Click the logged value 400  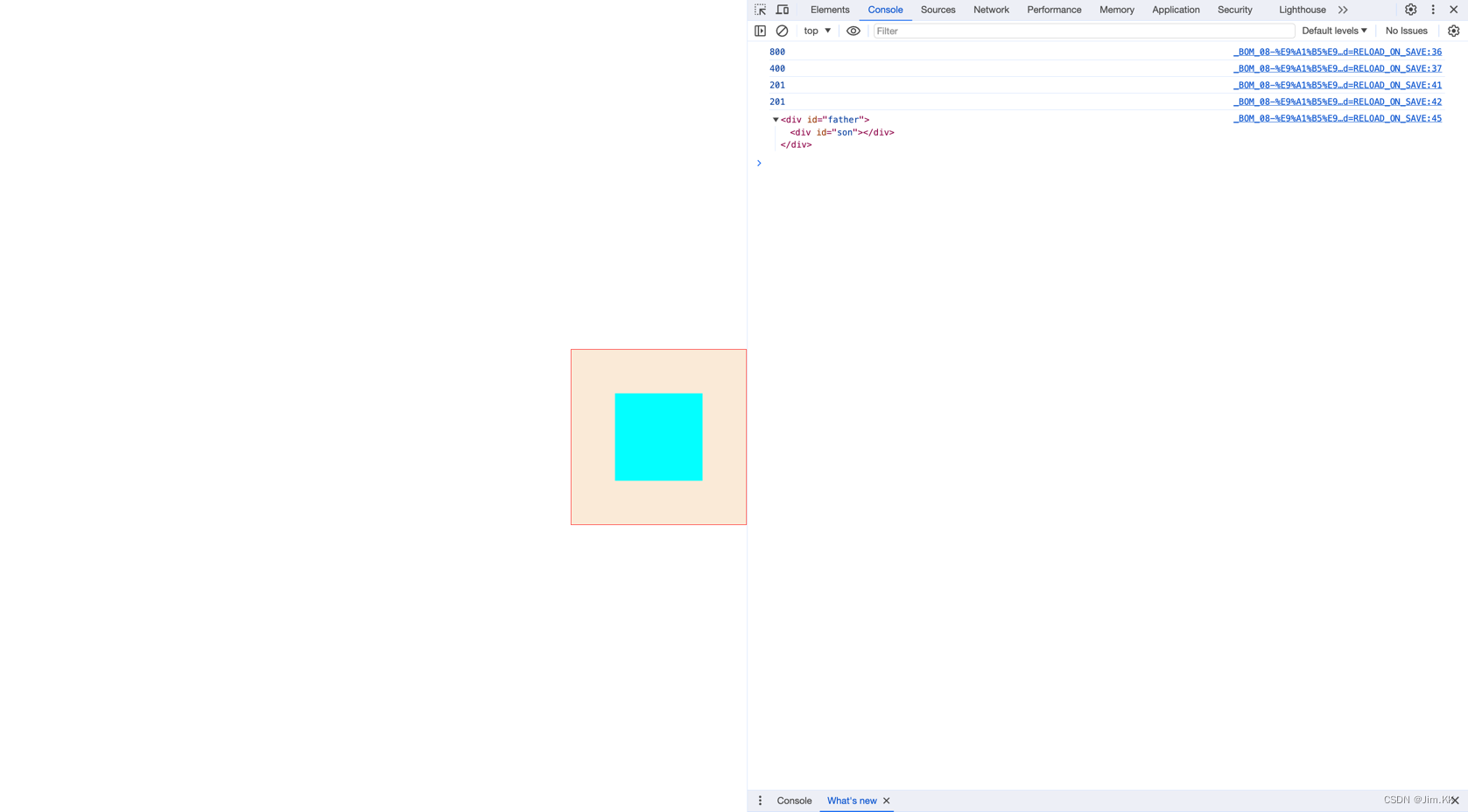point(777,68)
